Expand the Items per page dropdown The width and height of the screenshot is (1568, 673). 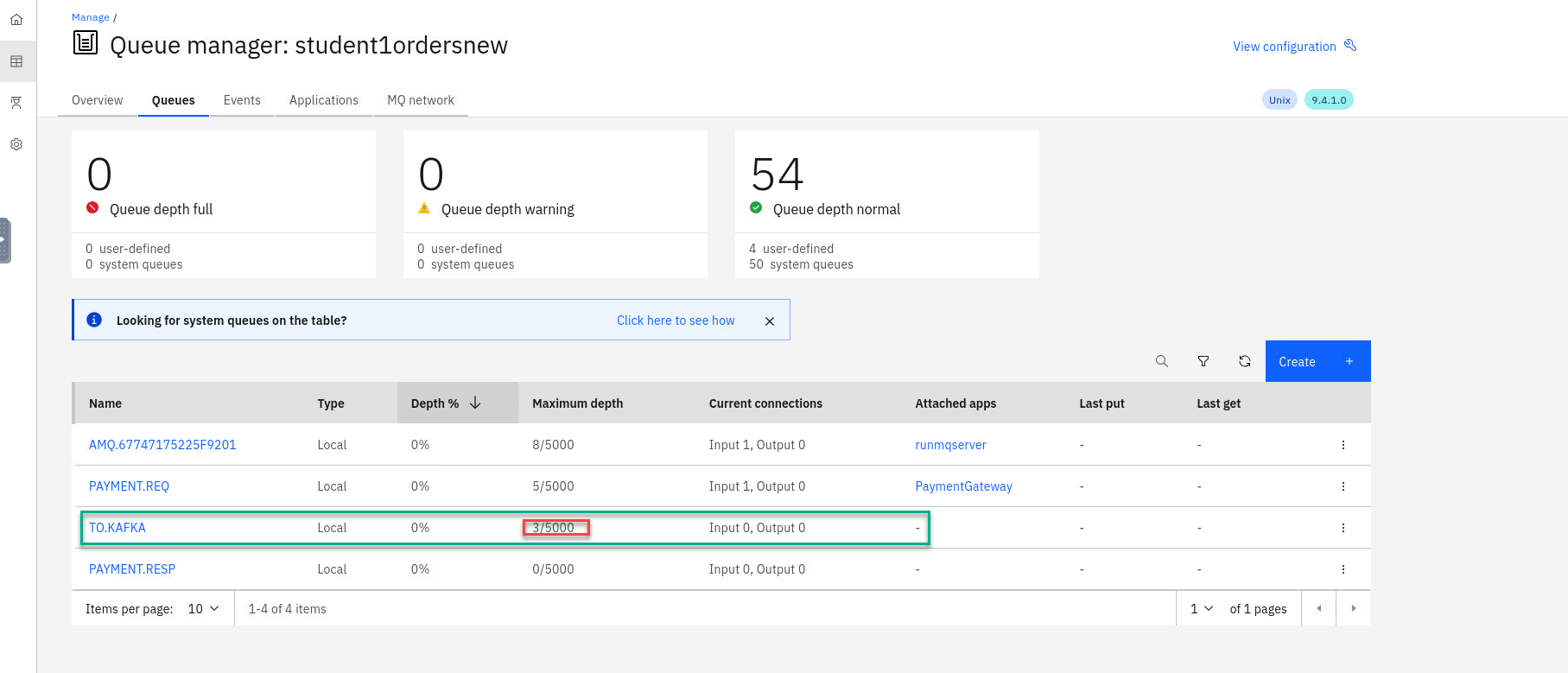coord(204,609)
